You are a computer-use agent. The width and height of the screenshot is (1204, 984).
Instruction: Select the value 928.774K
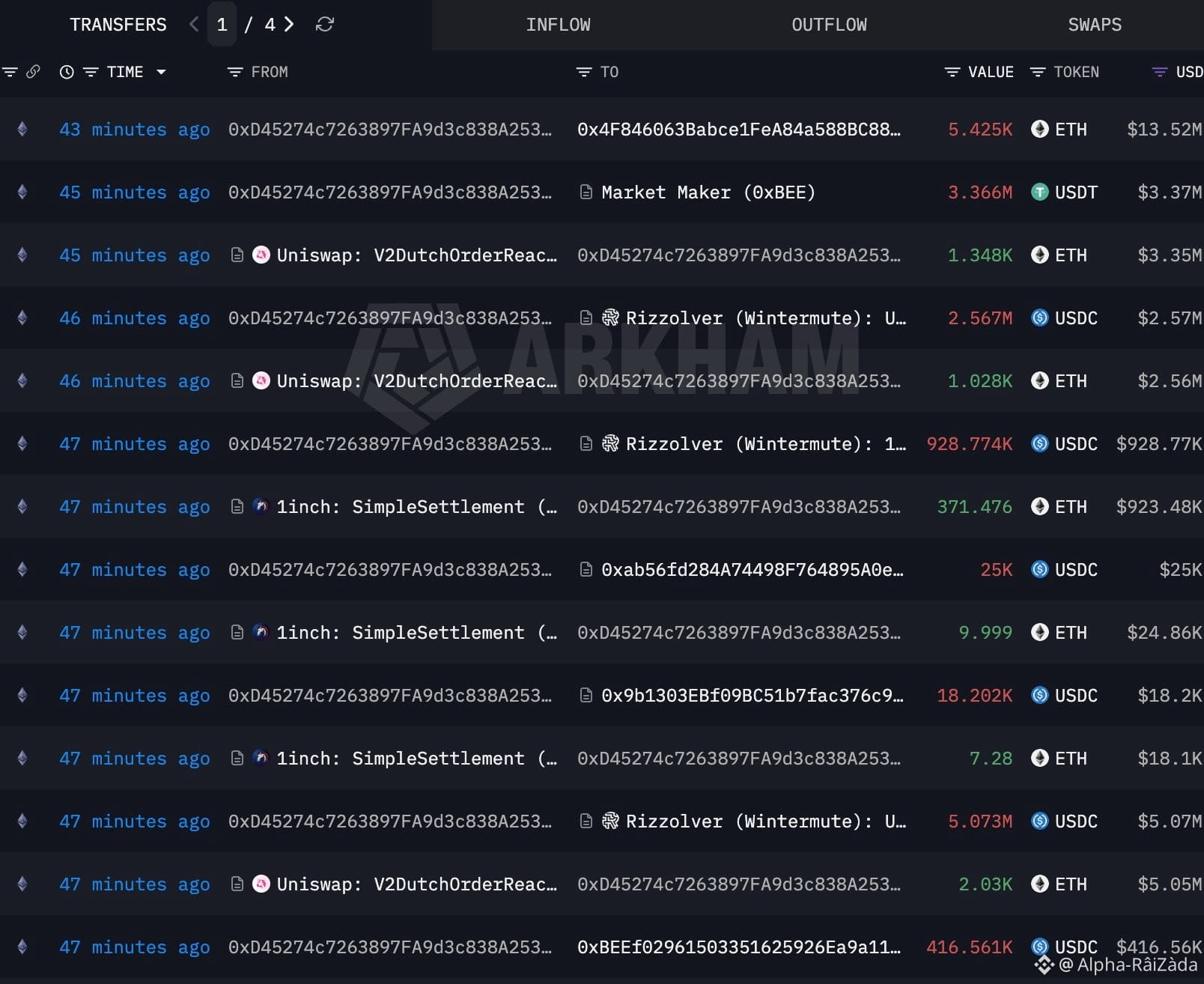point(970,443)
